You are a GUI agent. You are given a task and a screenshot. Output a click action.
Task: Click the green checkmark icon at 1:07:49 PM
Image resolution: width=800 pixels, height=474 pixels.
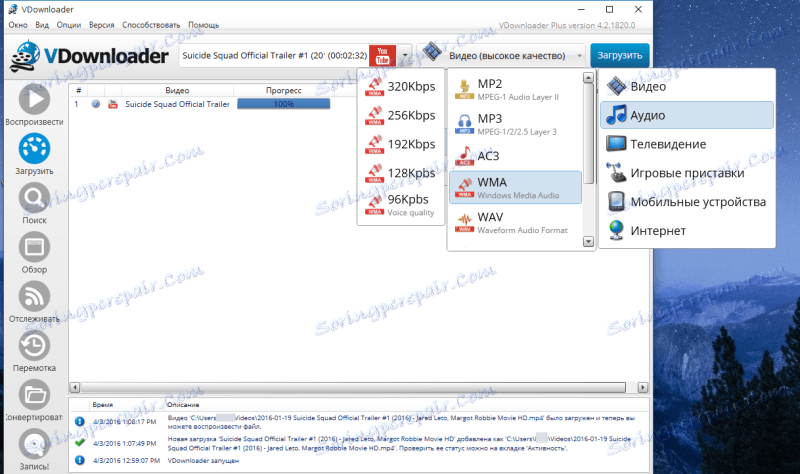tap(80, 443)
